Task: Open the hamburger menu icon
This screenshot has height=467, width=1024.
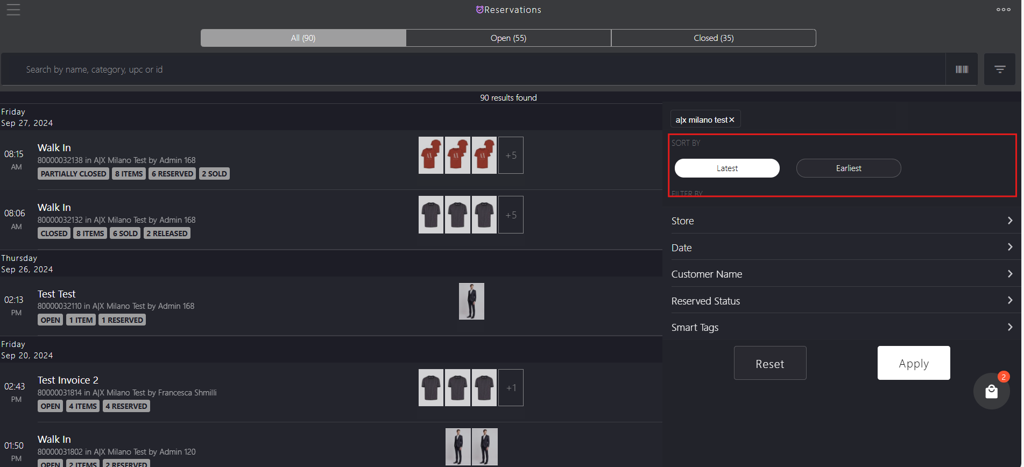Action: click(x=13, y=9)
